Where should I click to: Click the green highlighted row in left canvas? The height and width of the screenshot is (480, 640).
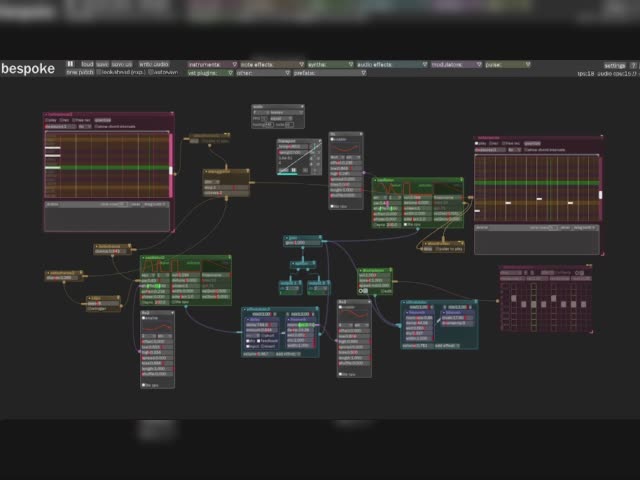(107, 167)
